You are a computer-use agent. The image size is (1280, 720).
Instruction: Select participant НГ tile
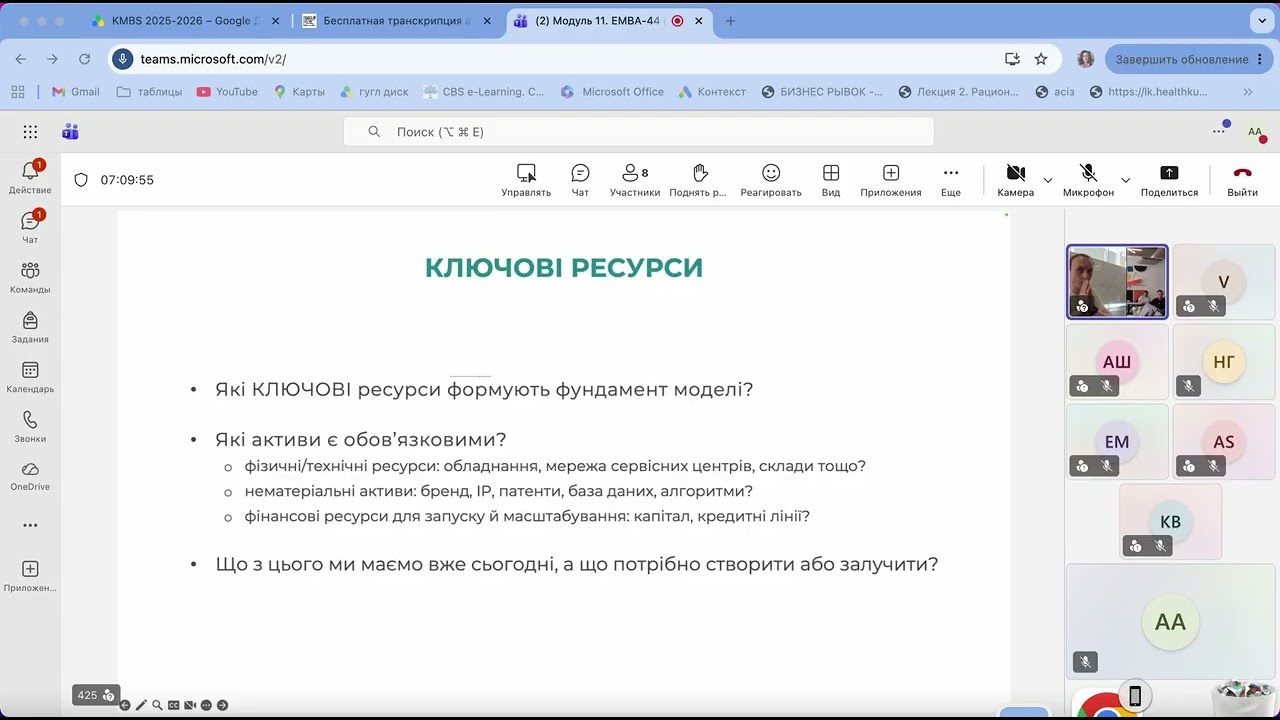pos(1223,362)
